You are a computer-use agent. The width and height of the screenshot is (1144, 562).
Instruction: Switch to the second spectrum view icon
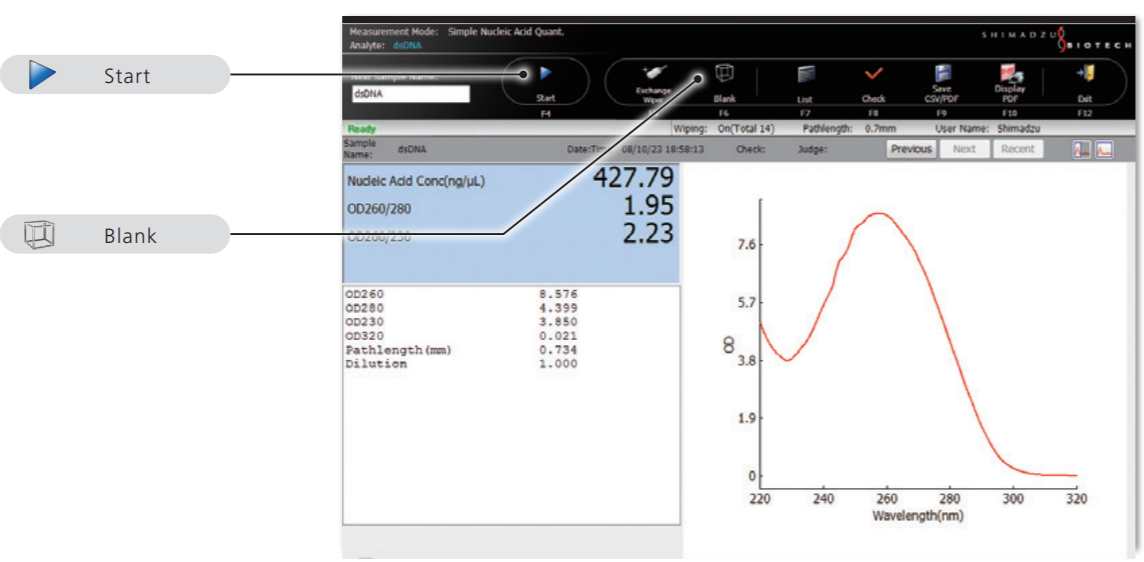tap(1104, 149)
